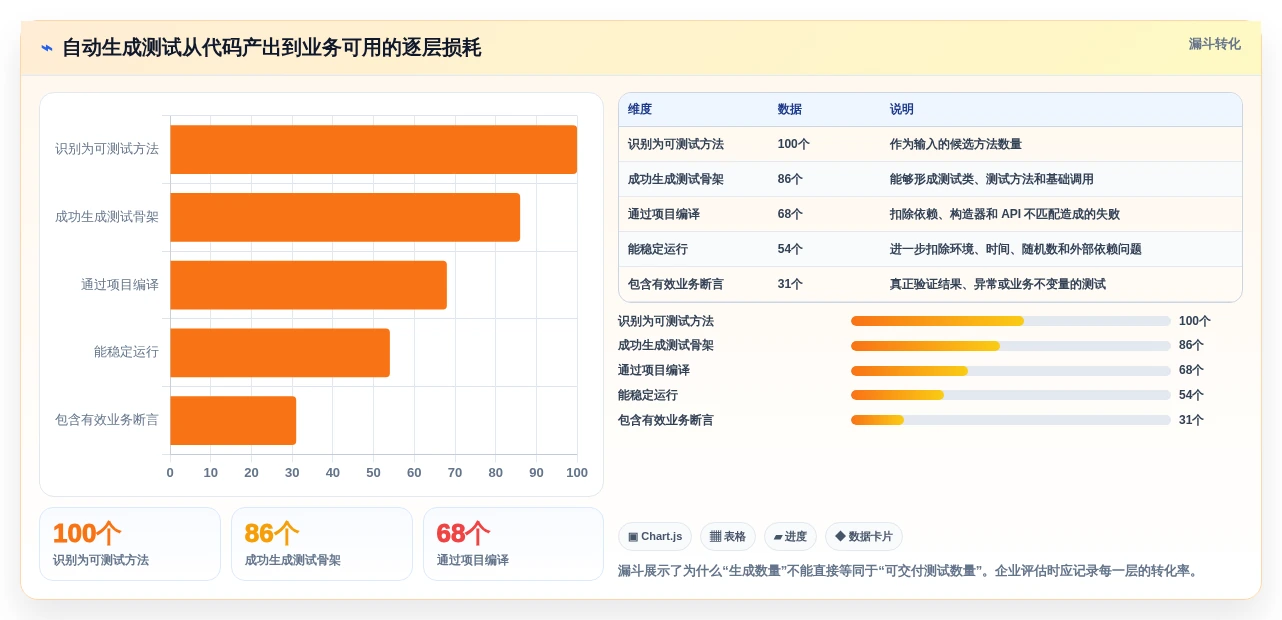The image size is (1282, 620).
Task: Click the 100个 识别为可测试方法 data card
Action: coord(130,544)
